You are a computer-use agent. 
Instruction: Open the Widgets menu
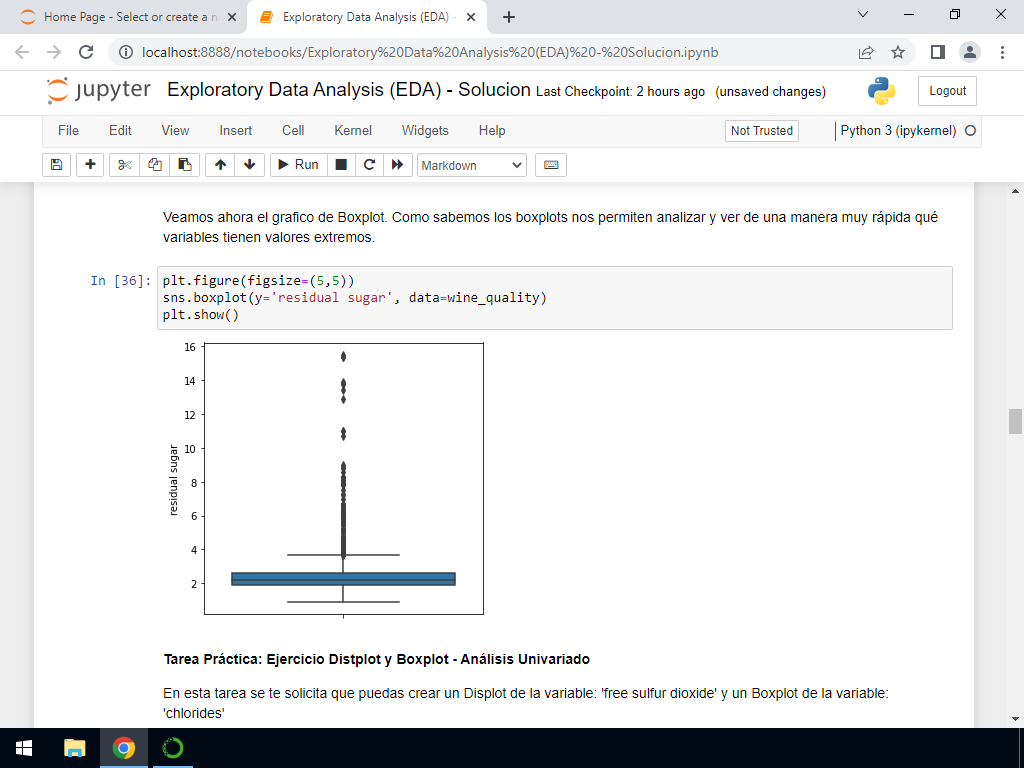(x=425, y=131)
